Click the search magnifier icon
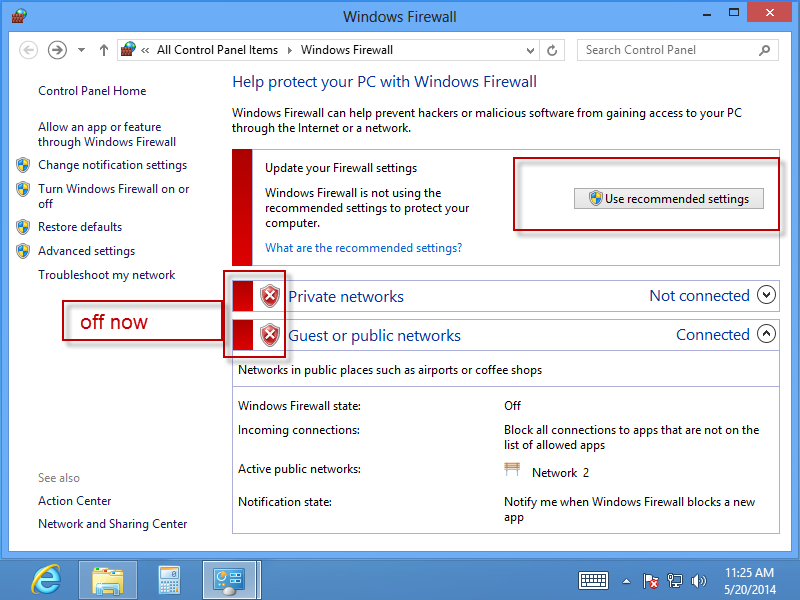 [764, 50]
